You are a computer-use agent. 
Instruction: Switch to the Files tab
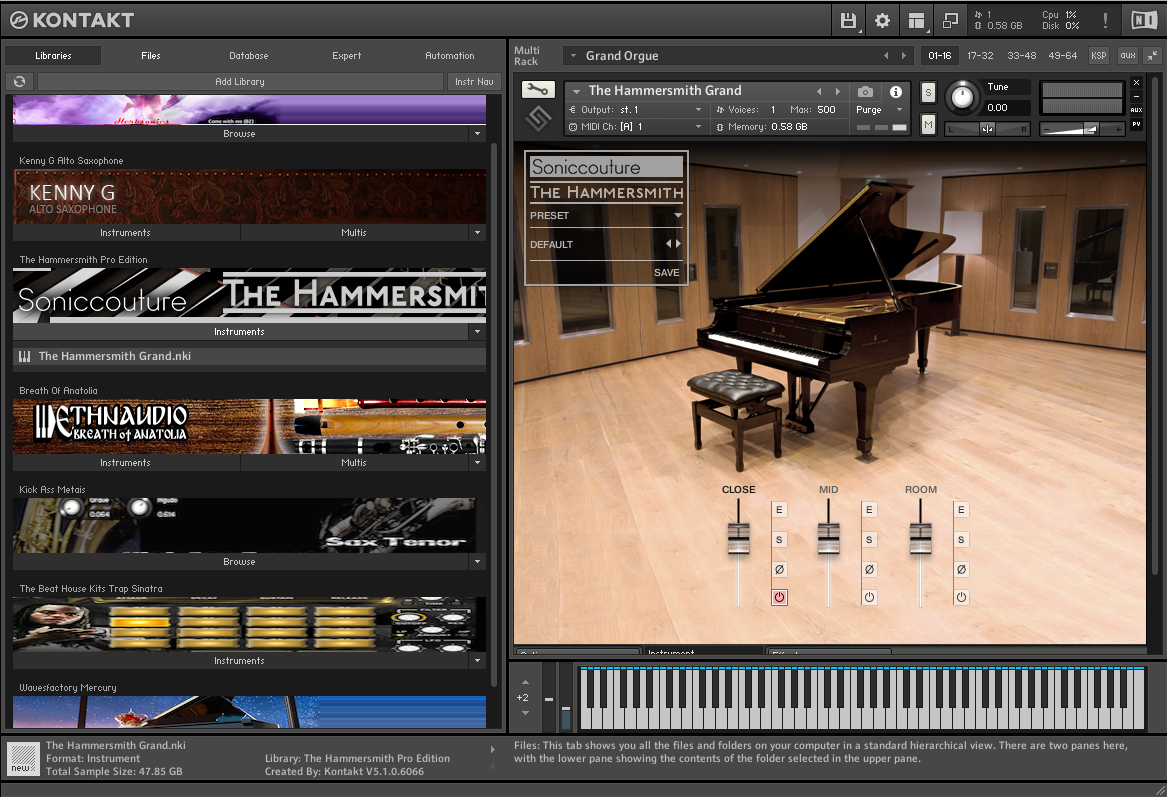click(x=151, y=56)
